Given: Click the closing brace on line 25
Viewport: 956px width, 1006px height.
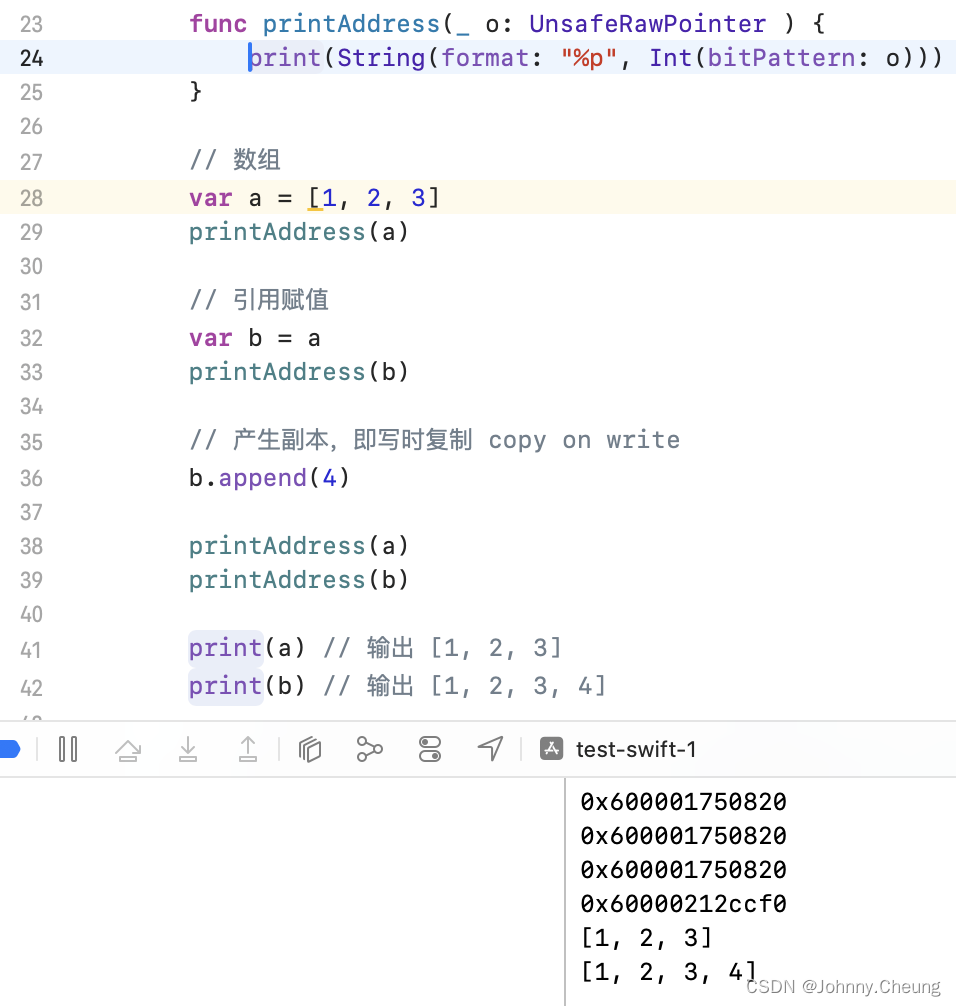Looking at the screenshot, I should coord(196,92).
